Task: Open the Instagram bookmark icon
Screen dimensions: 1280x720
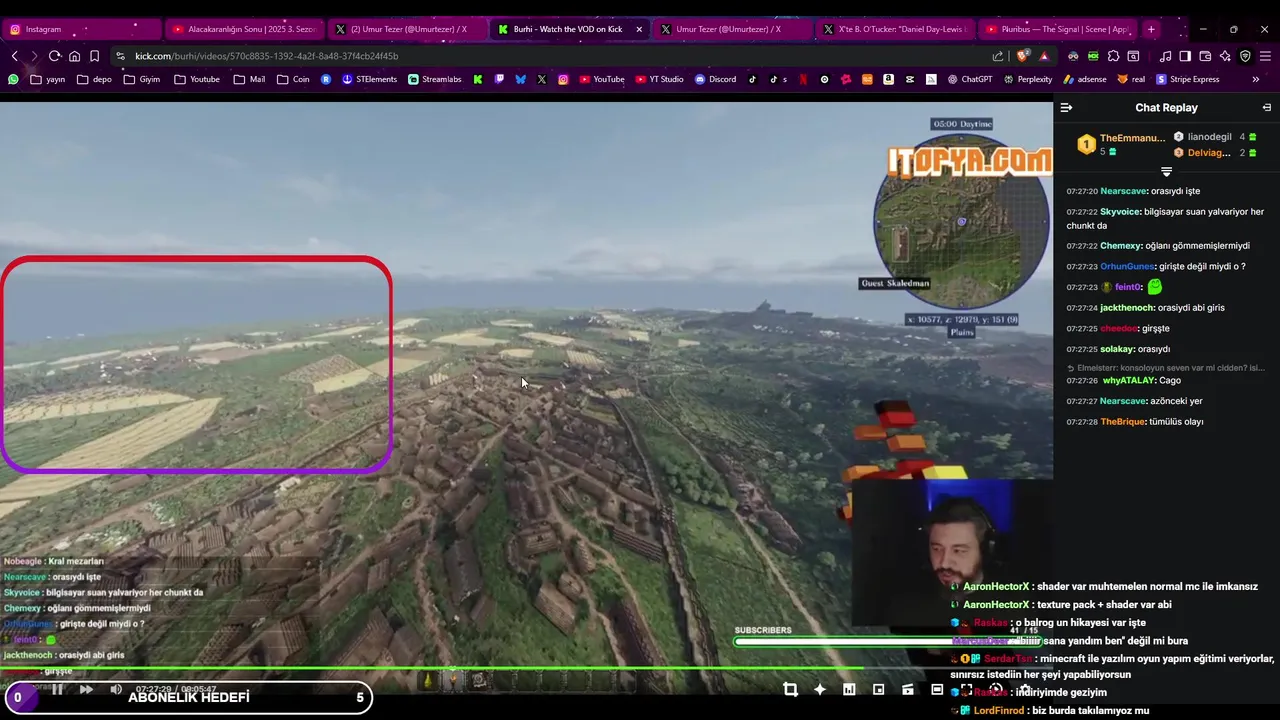Action: 563,79
